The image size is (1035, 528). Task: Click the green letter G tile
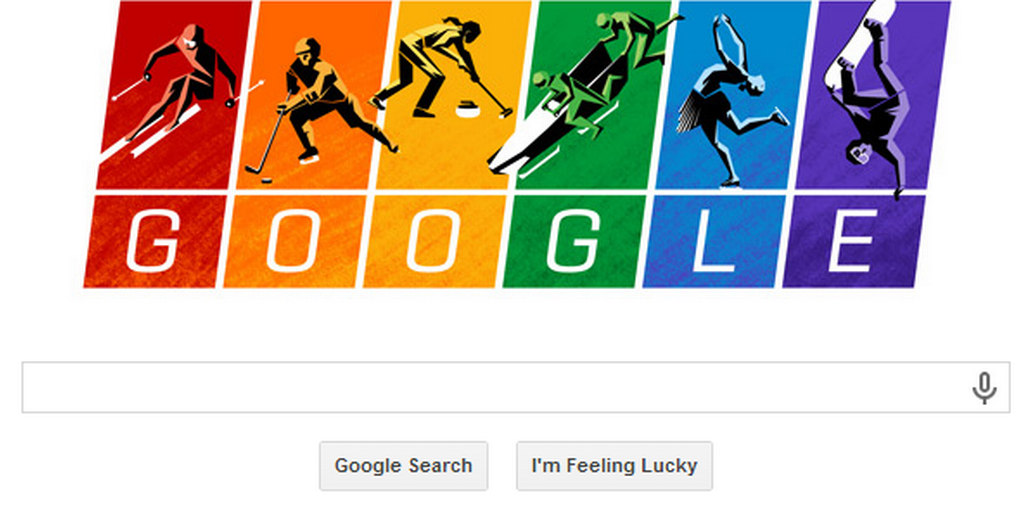pos(575,242)
